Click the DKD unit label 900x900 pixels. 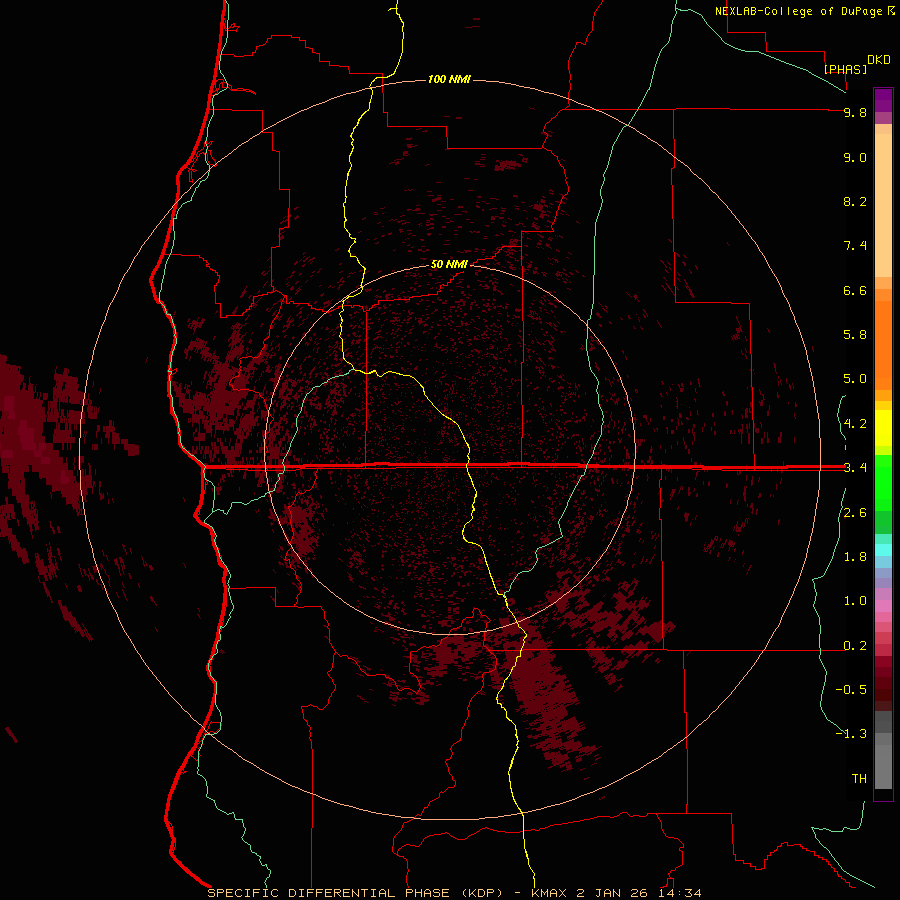[879, 59]
